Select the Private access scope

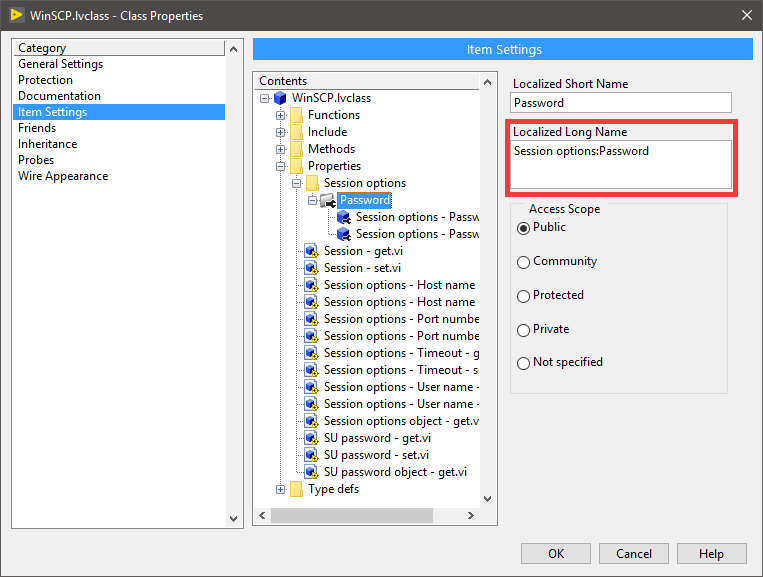tap(524, 330)
